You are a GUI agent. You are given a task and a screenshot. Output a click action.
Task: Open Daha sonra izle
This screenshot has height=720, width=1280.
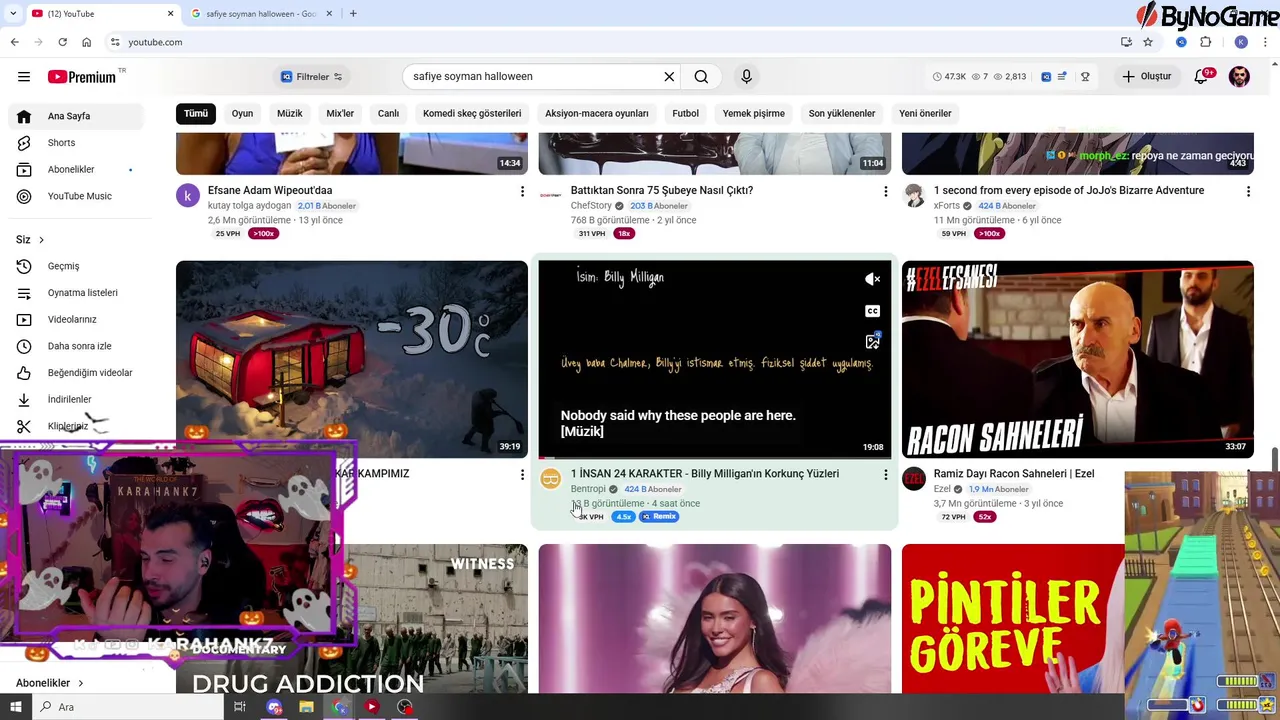tap(76, 346)
